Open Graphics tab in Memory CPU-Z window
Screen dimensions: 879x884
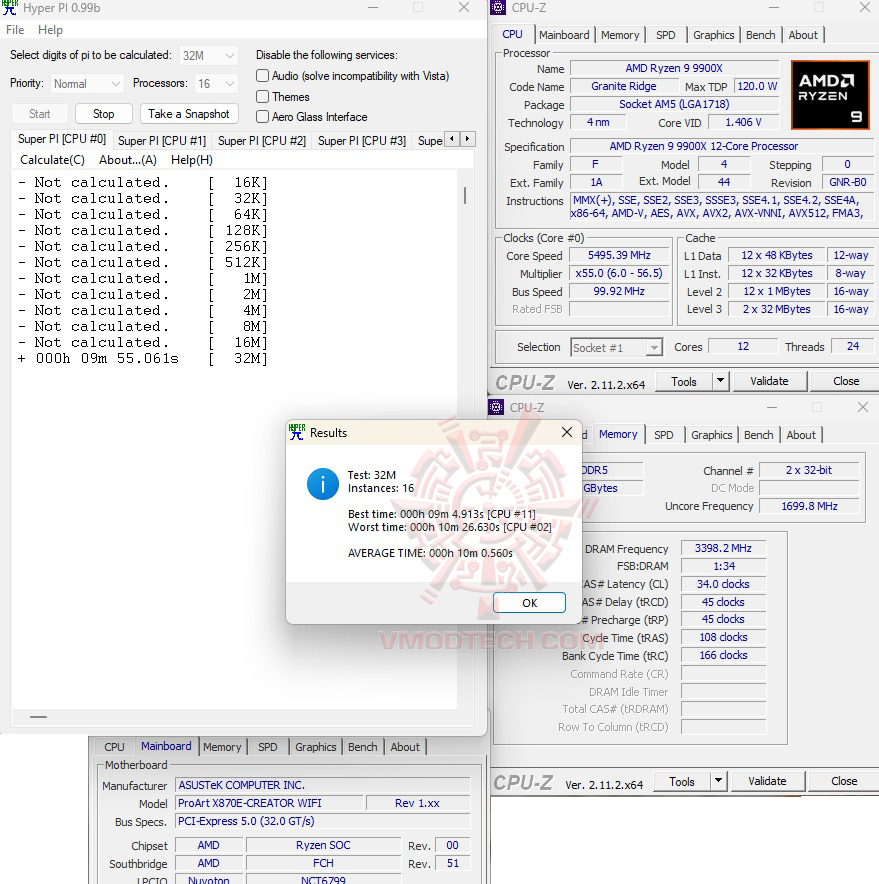(712, 435)
